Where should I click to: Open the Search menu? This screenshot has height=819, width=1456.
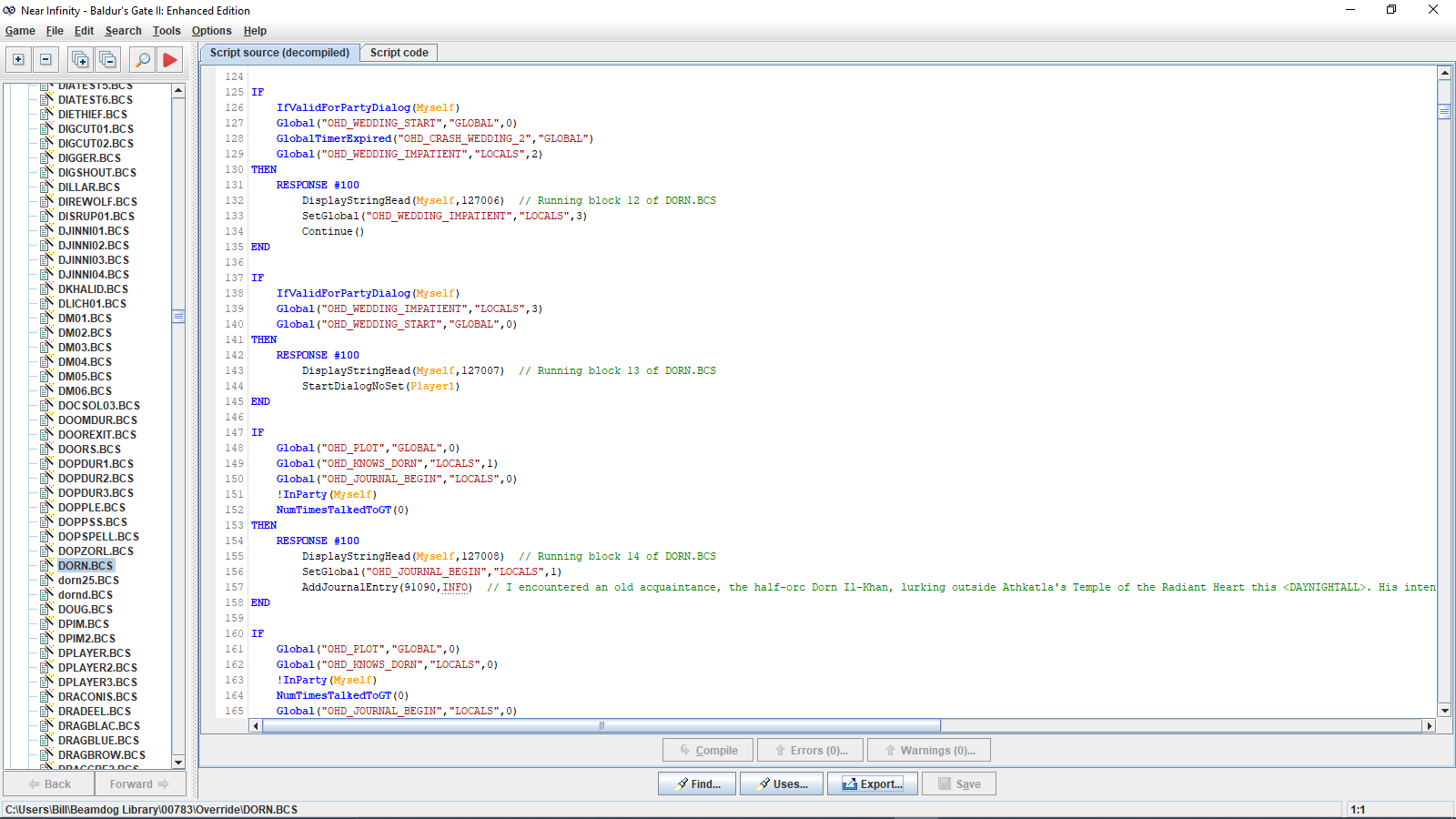coord(123,31)
